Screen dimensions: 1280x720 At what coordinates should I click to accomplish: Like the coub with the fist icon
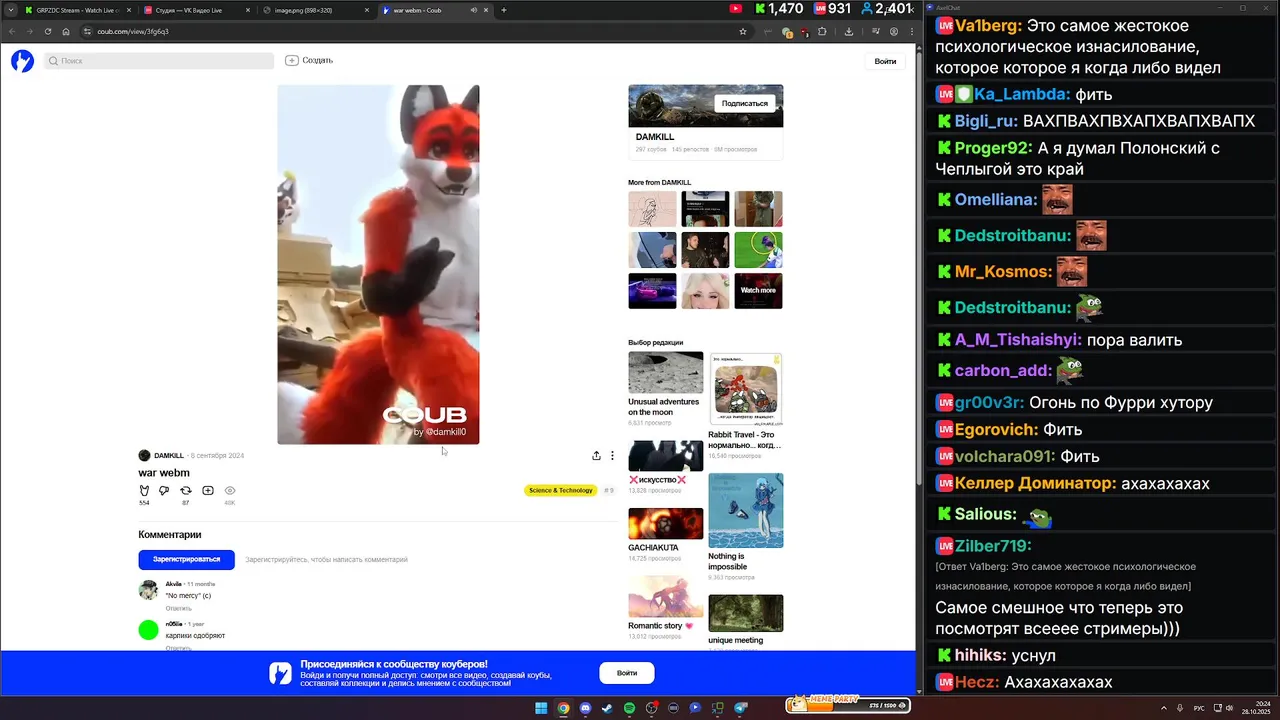[144, 490]
